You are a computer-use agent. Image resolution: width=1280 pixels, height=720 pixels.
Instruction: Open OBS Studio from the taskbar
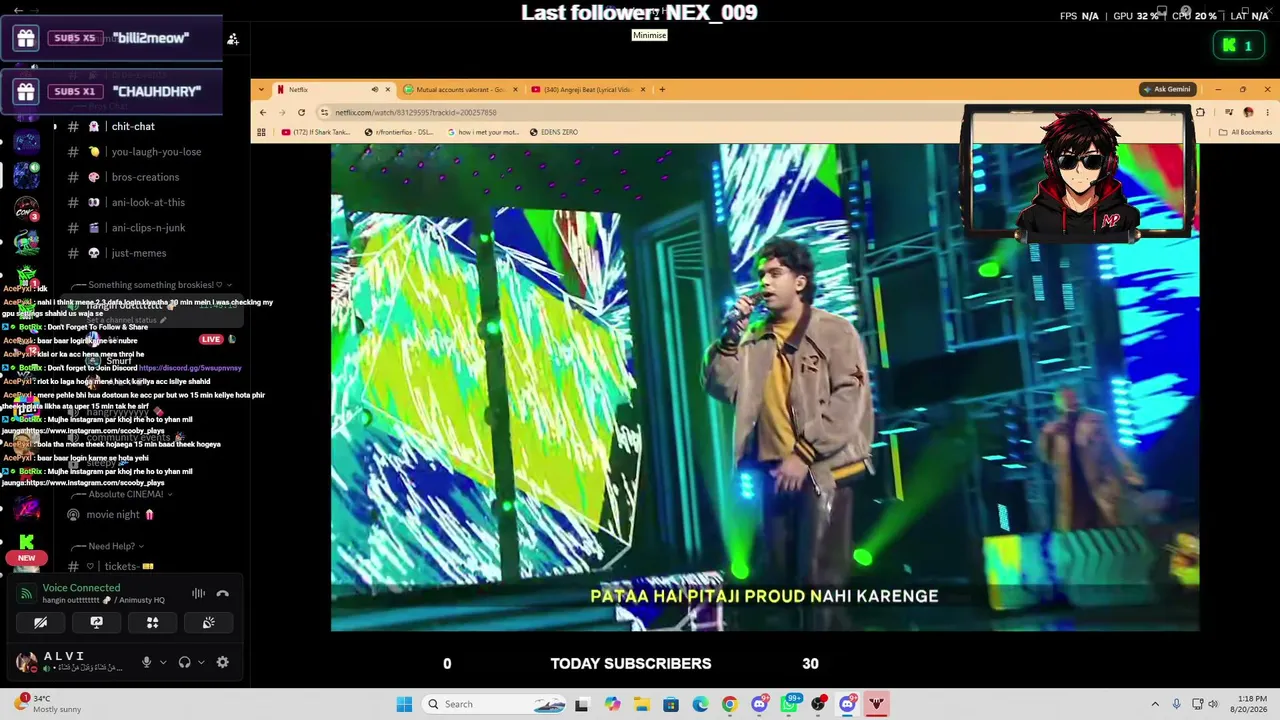pos(818,704)
